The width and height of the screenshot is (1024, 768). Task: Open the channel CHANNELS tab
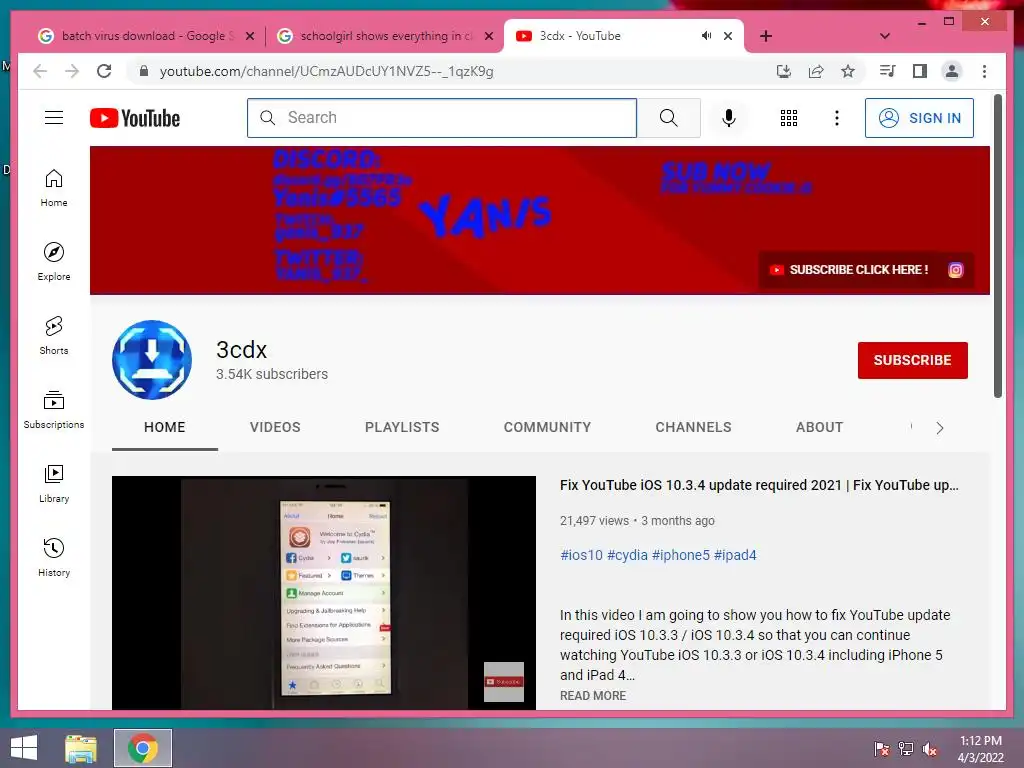pos(694,427)
